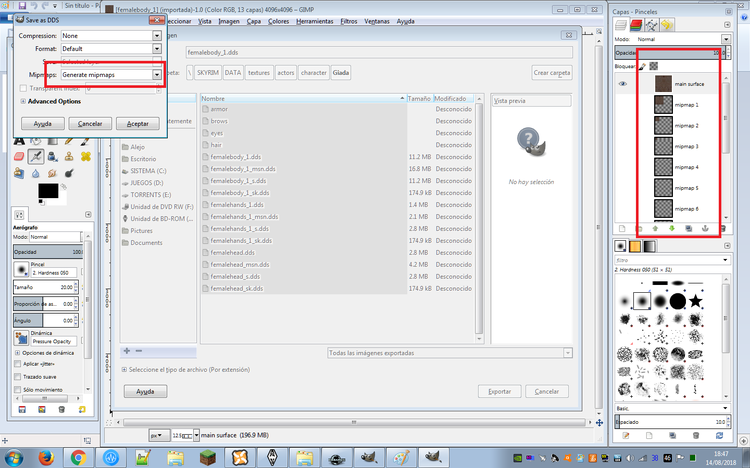Open the Filtros menu
This screenshot has height=468, width=750.
tap(349, 22)
